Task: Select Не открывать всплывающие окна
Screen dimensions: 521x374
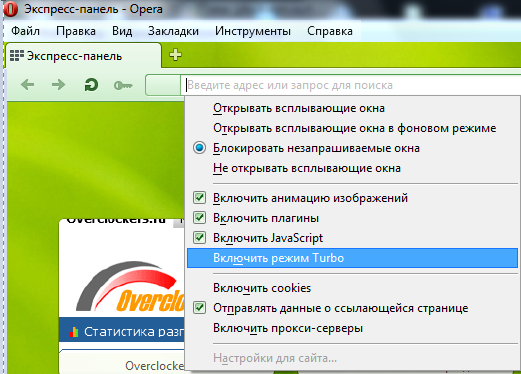Action: 352,168
